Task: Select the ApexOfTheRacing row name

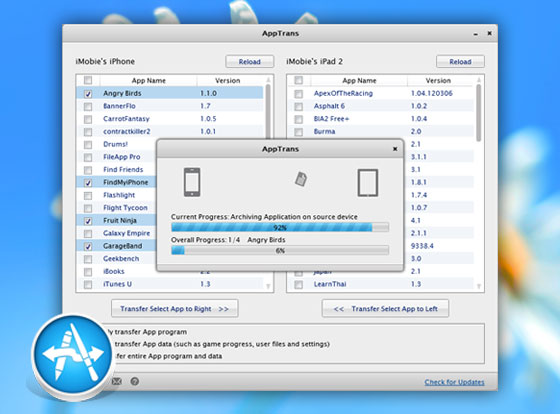Action: [x=343, y=93]
